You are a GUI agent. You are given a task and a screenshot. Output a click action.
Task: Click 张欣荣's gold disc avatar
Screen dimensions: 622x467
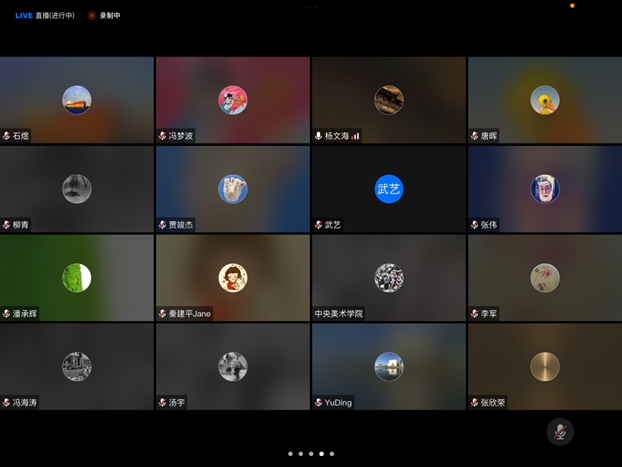(x=545, y=367)
